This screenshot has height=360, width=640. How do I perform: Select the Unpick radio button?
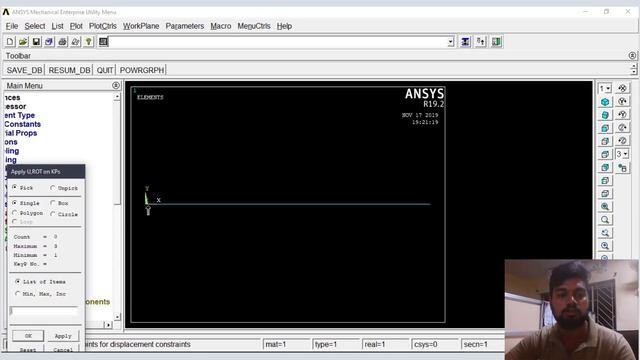click(53, 188)
